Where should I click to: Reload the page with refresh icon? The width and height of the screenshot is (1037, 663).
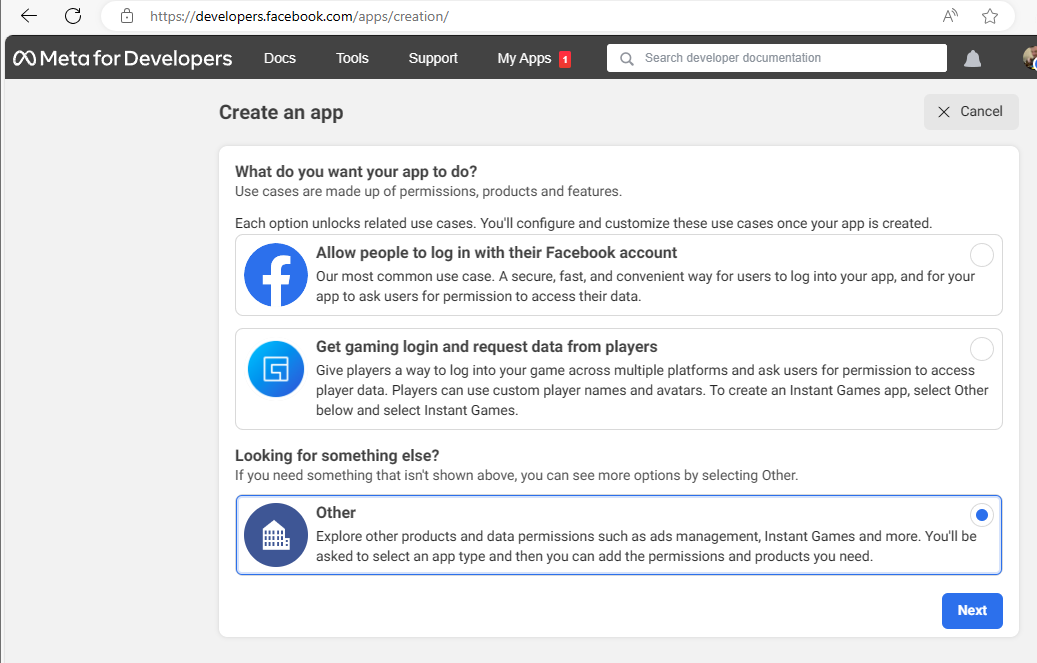(x=73, y=16)
